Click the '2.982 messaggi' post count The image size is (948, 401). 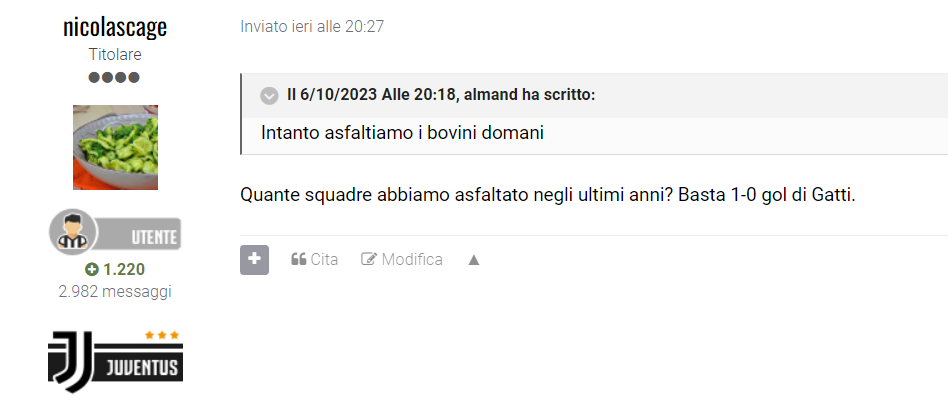[x=115, y=292]
